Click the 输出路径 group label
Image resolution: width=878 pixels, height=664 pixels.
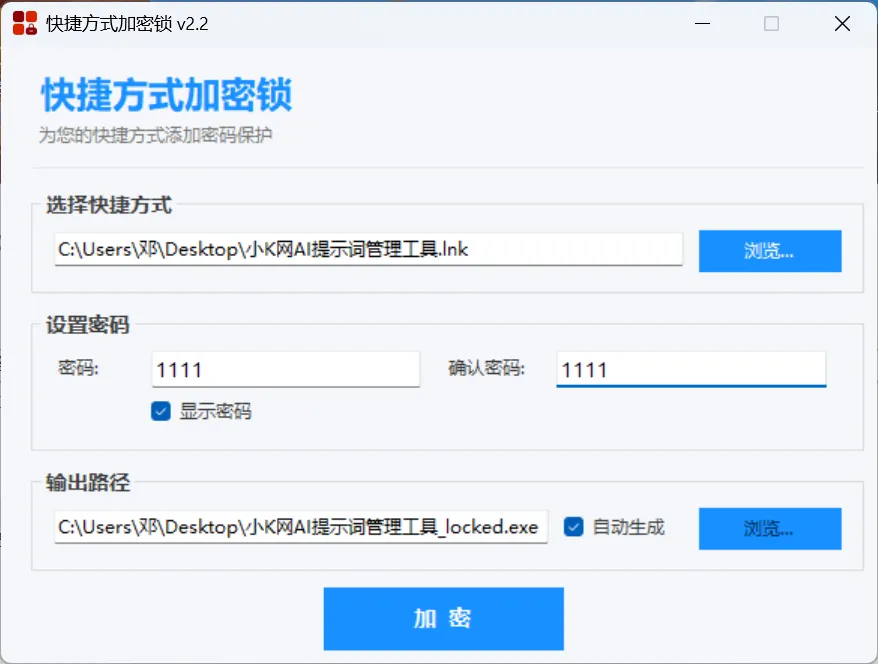(x=88, y=482)
